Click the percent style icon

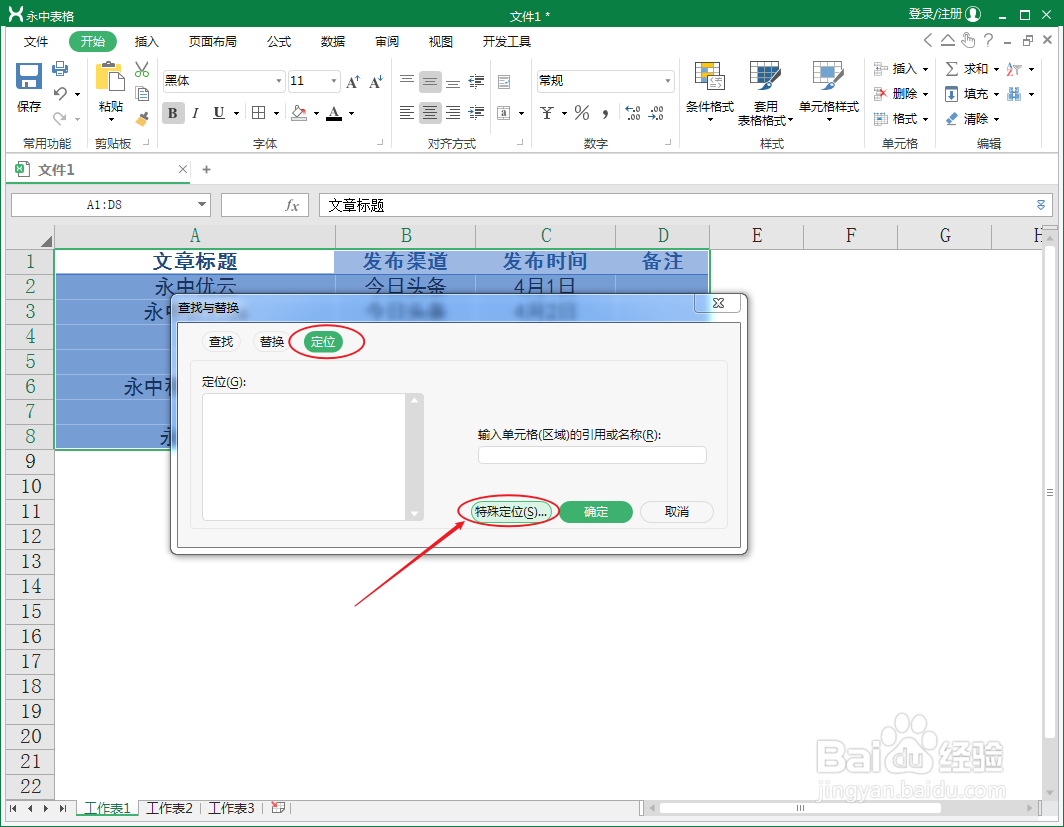(581, 113)
